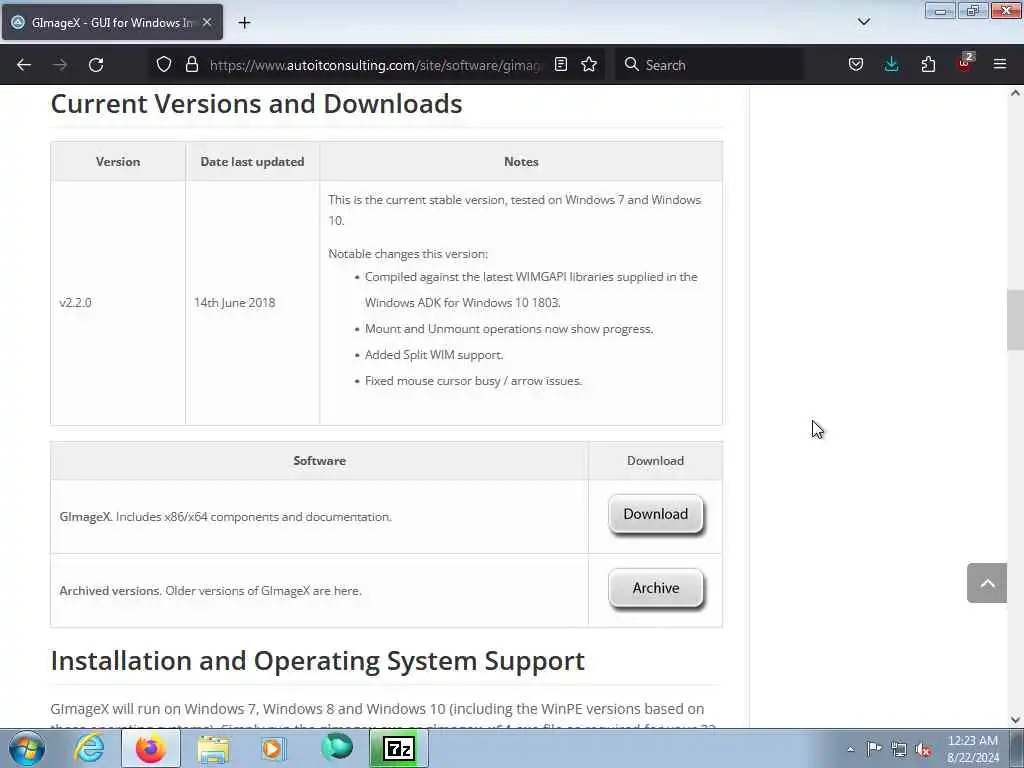Go back to the previous page
Image resolution: width=1024 pixels, height=768 pixels.
click(24, 65)
